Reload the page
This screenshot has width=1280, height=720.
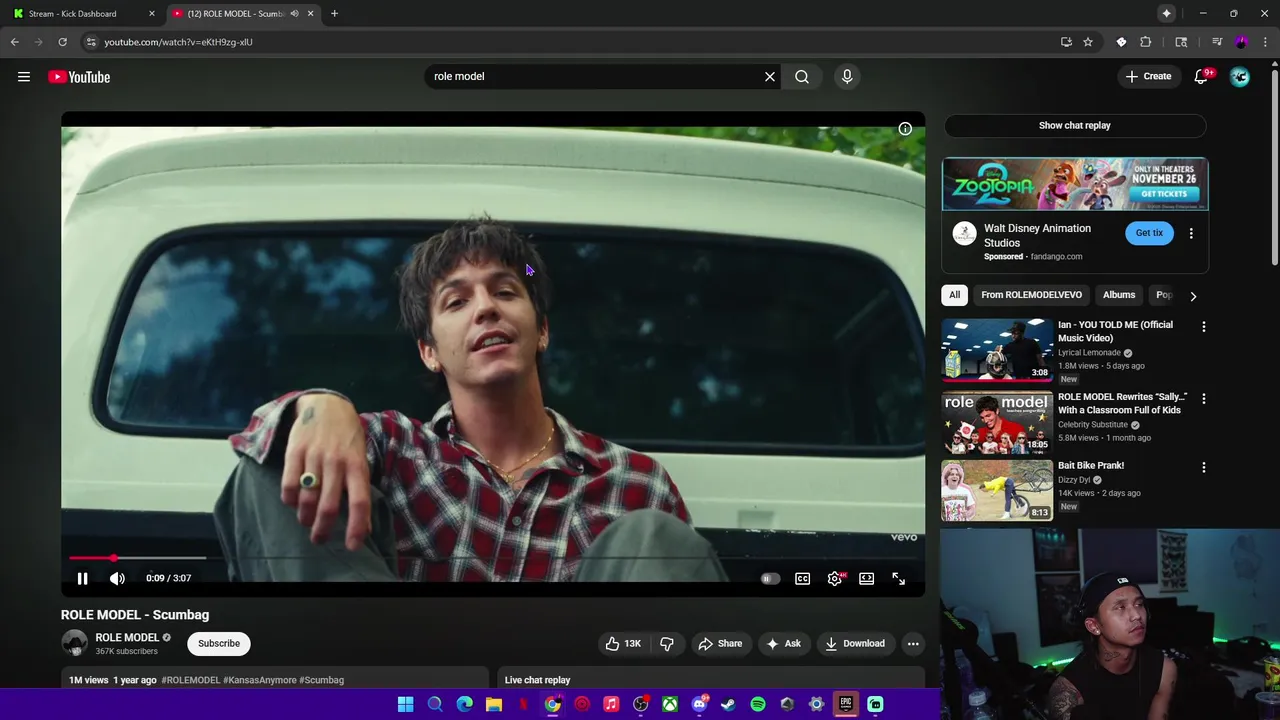click(62, 42)
